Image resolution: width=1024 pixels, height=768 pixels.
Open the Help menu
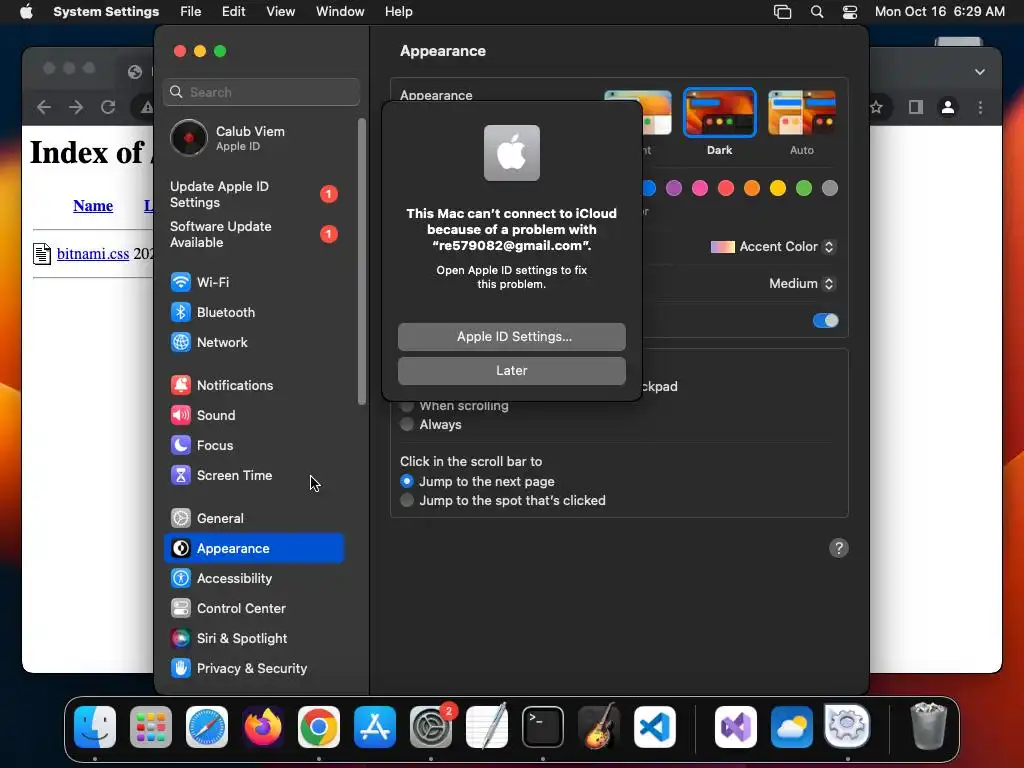398,12
